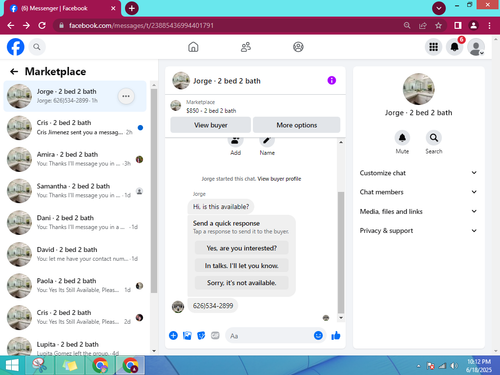Open Paola - 2 bed 2 bath conversation
The image size is (500, 375).
pyautogui.click(x=75, y=286)
